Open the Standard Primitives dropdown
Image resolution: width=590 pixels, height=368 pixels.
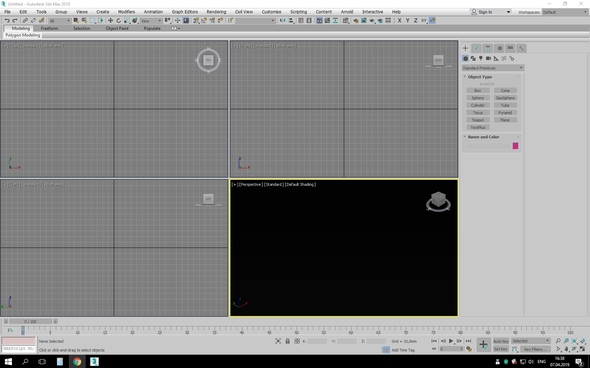tap(493, 68)
